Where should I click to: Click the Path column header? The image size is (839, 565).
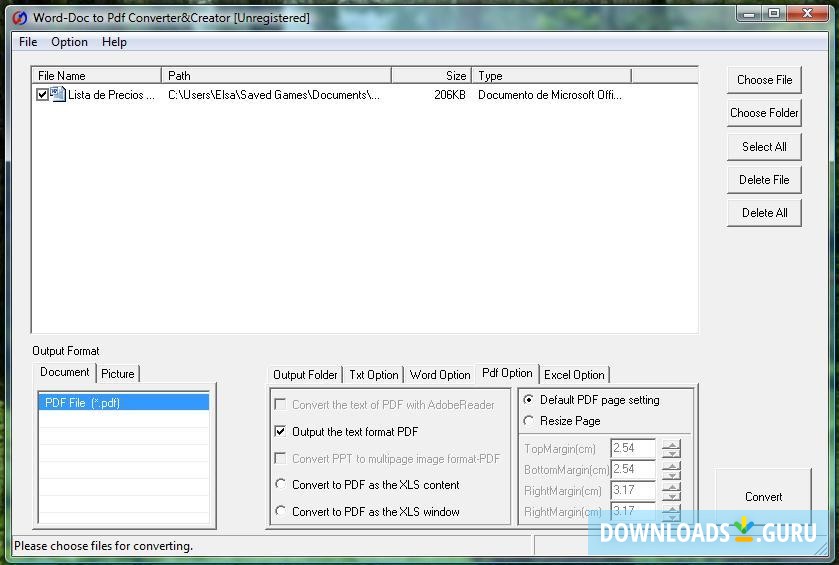276,75
